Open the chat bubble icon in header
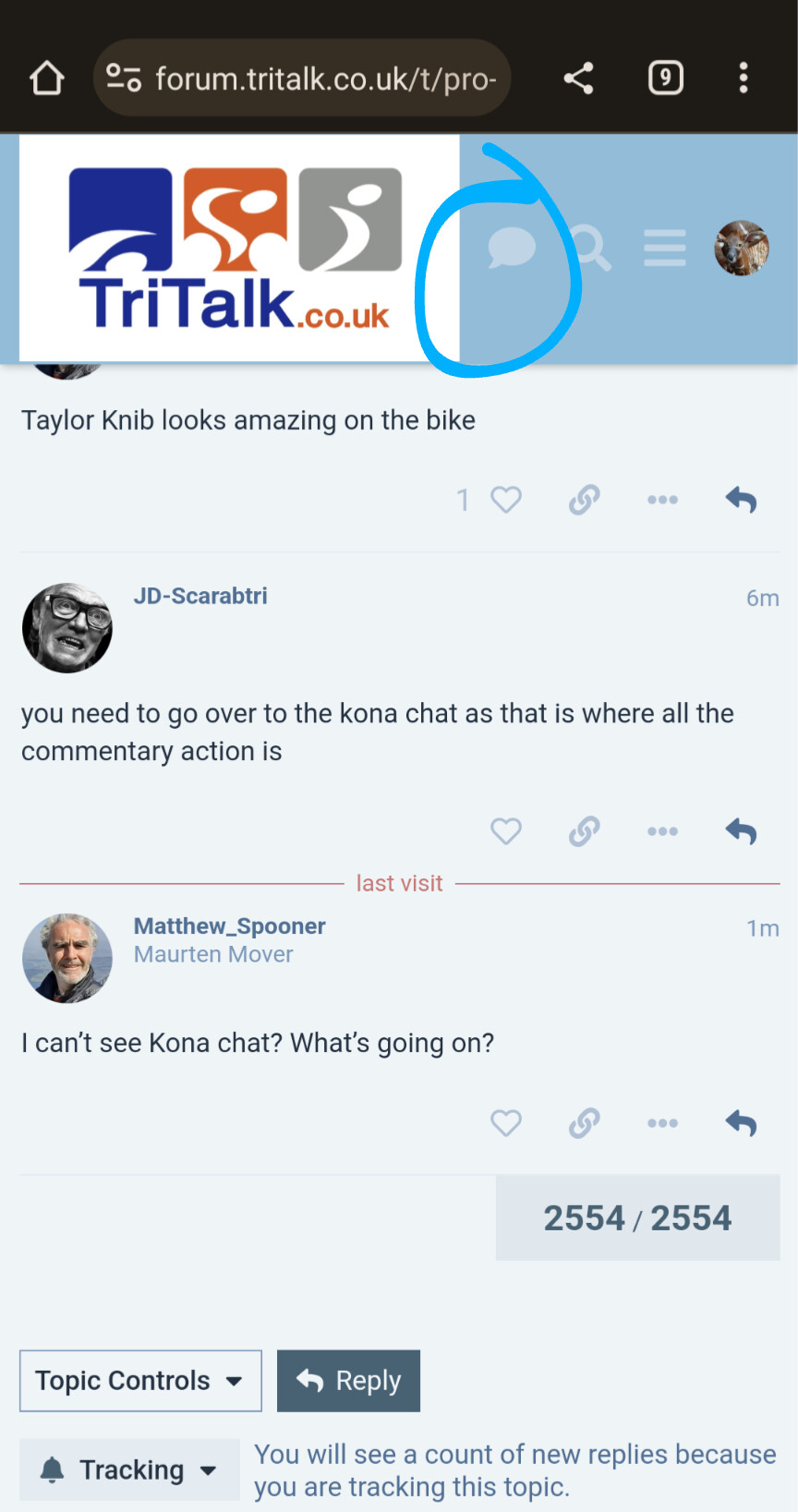Image resolution: width=798 pixels, height=1512 pixels. [512, 248]
